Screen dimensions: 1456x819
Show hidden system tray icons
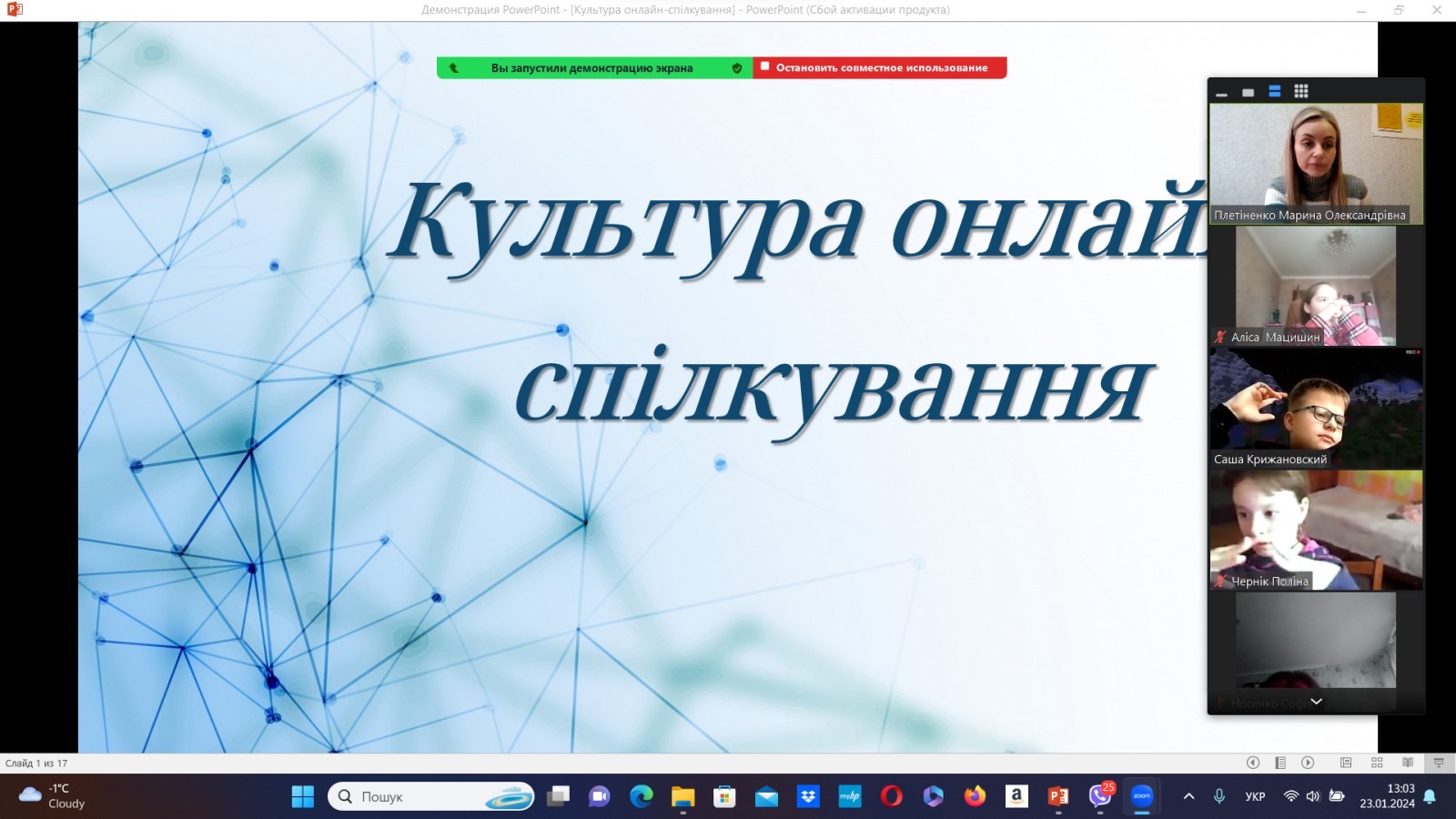tap(1188, 796)
